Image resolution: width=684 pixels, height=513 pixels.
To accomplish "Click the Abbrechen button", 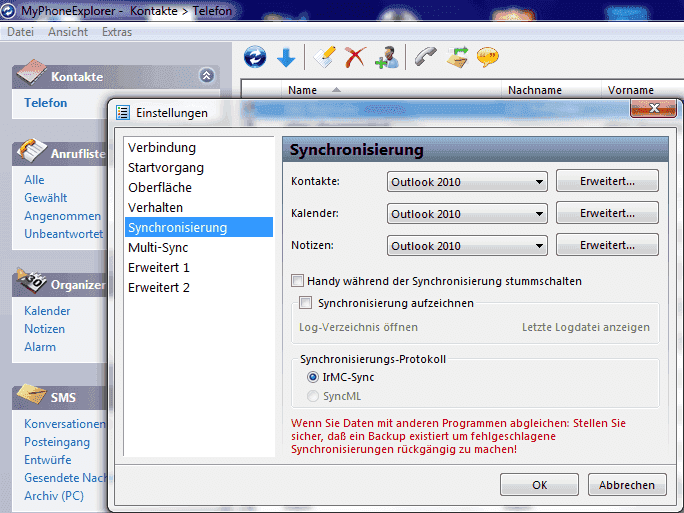I will click(627, 485).
